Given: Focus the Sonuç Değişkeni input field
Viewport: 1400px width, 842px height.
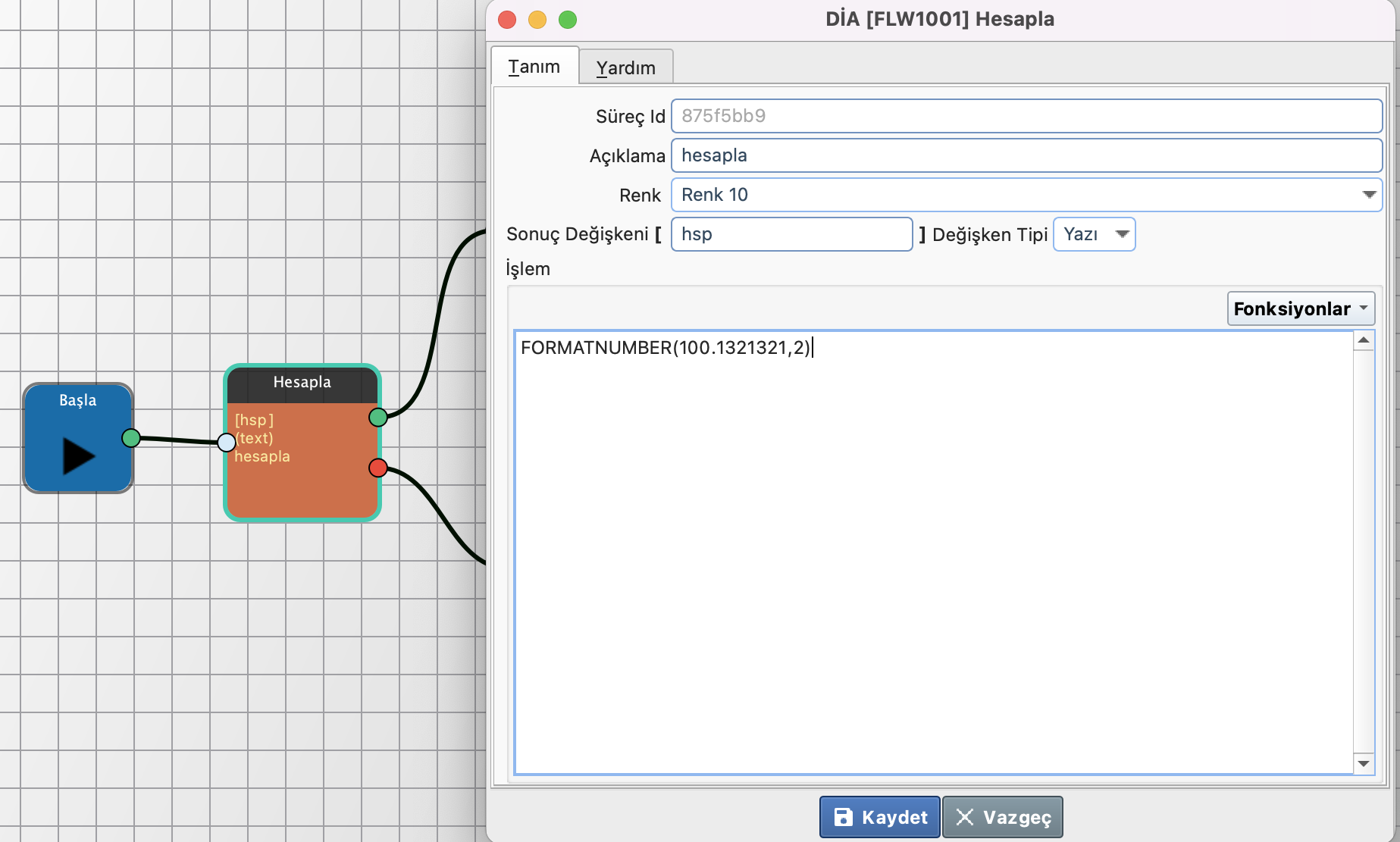Looking at the screenshot, I should click(x=791, y=234).
